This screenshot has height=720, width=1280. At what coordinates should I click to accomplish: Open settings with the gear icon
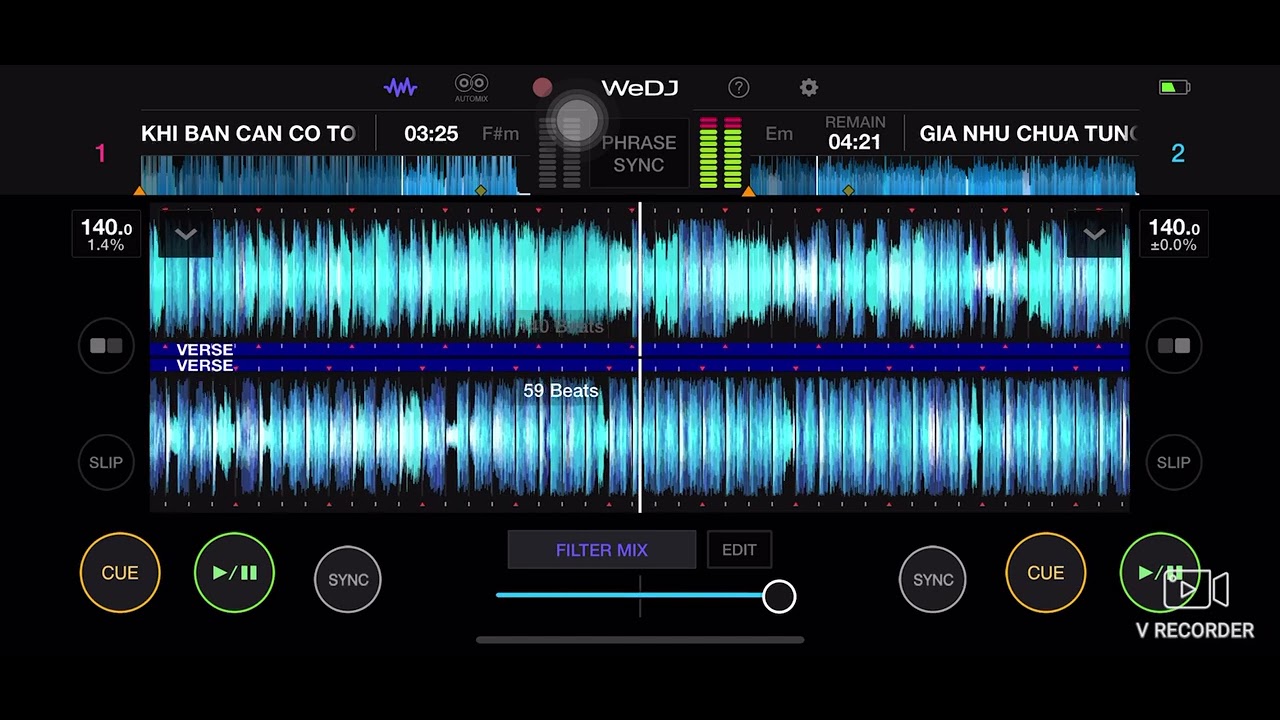pos(809,88)
